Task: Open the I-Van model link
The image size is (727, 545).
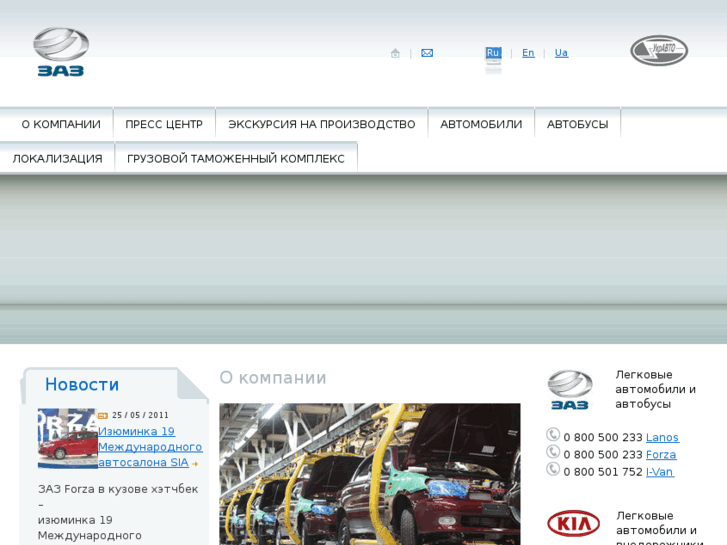Action: [x=660, y=472]
